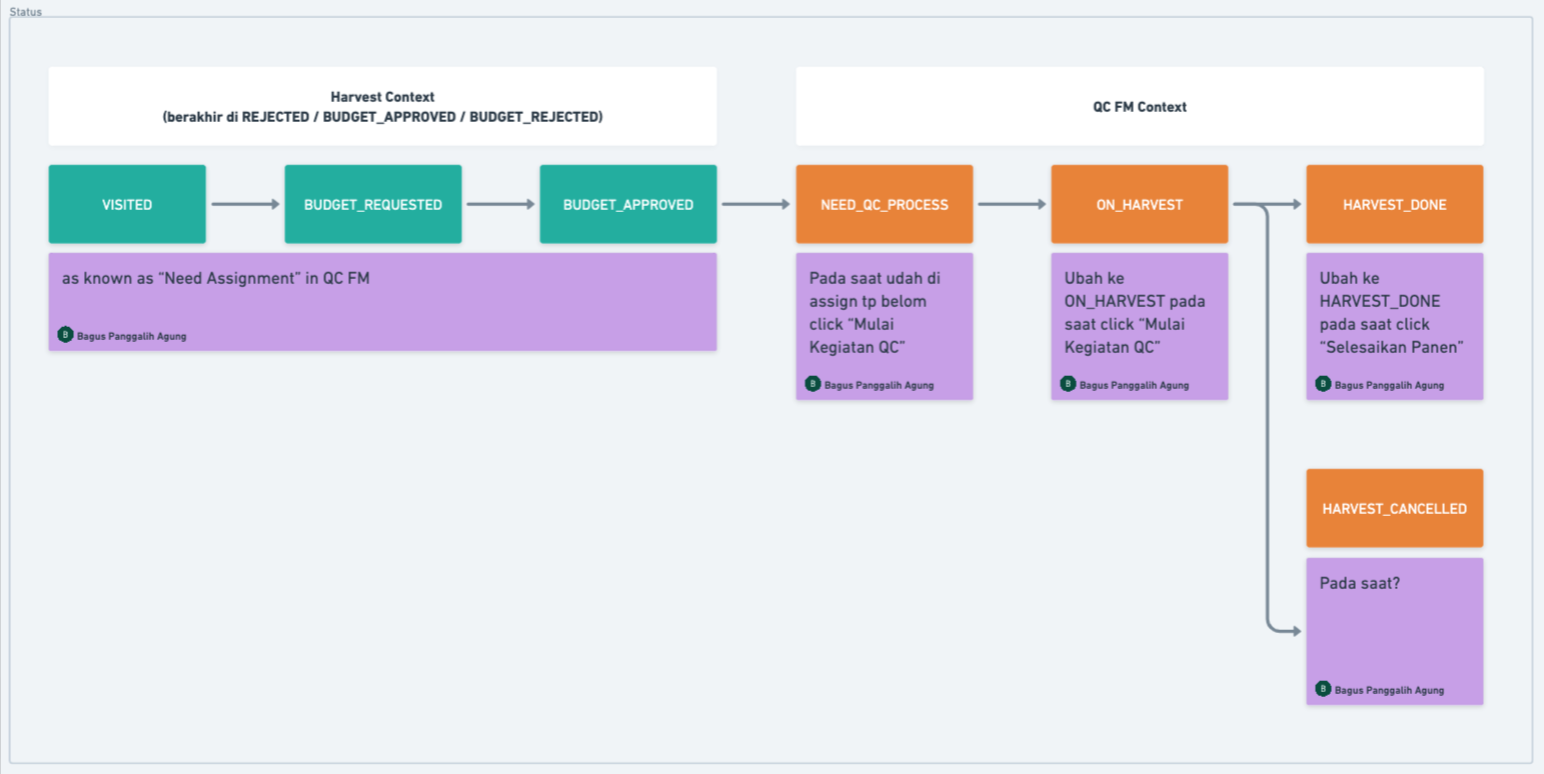Select the VISITED status card
The image size is (1544, 774).
click(x=127, y=204)
